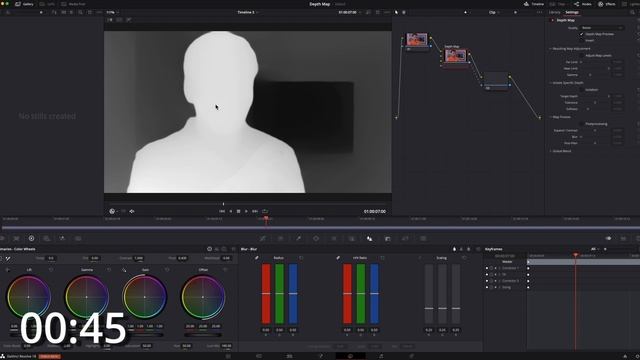
Task: Toggle Radius channel link icon
Action: tap(257, 258)
